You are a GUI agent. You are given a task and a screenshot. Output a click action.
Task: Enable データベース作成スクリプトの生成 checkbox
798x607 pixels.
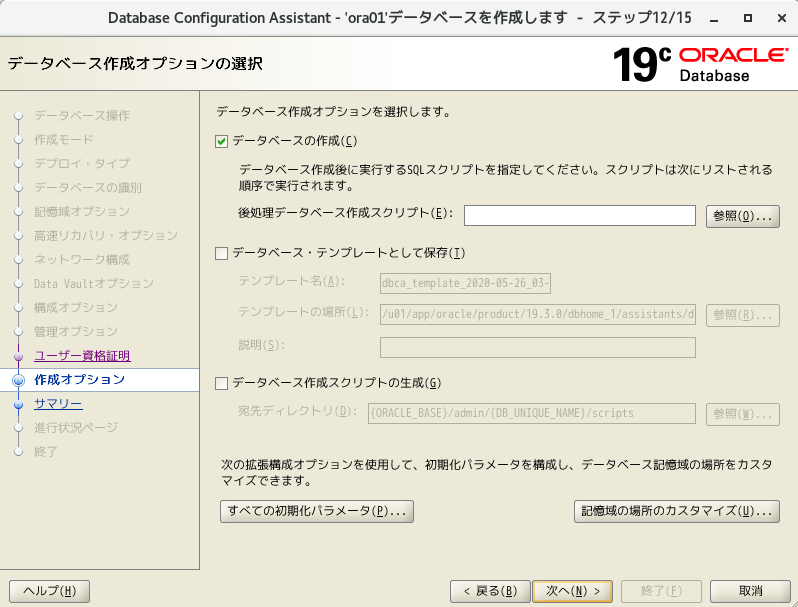tap(221, 384)
